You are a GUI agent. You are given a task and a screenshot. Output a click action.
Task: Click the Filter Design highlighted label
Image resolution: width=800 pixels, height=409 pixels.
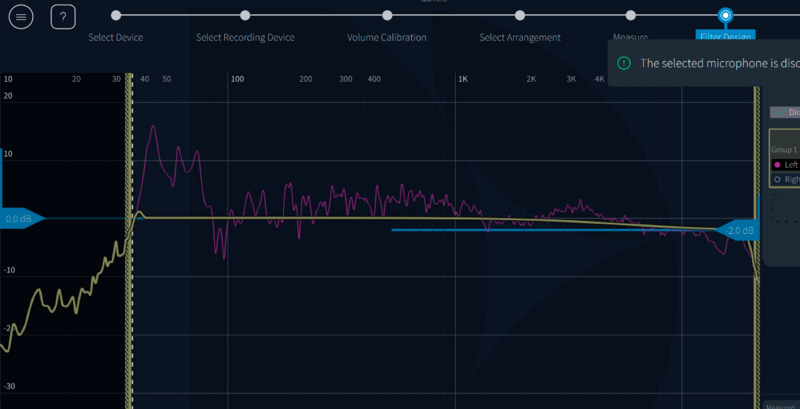(x=725, y=37)
